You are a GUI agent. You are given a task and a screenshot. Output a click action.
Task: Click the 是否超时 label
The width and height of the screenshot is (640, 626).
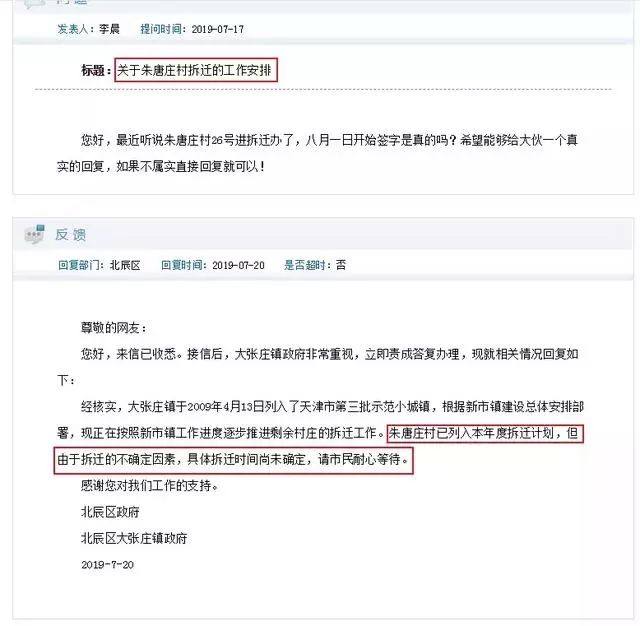click(x=304, y=265)
